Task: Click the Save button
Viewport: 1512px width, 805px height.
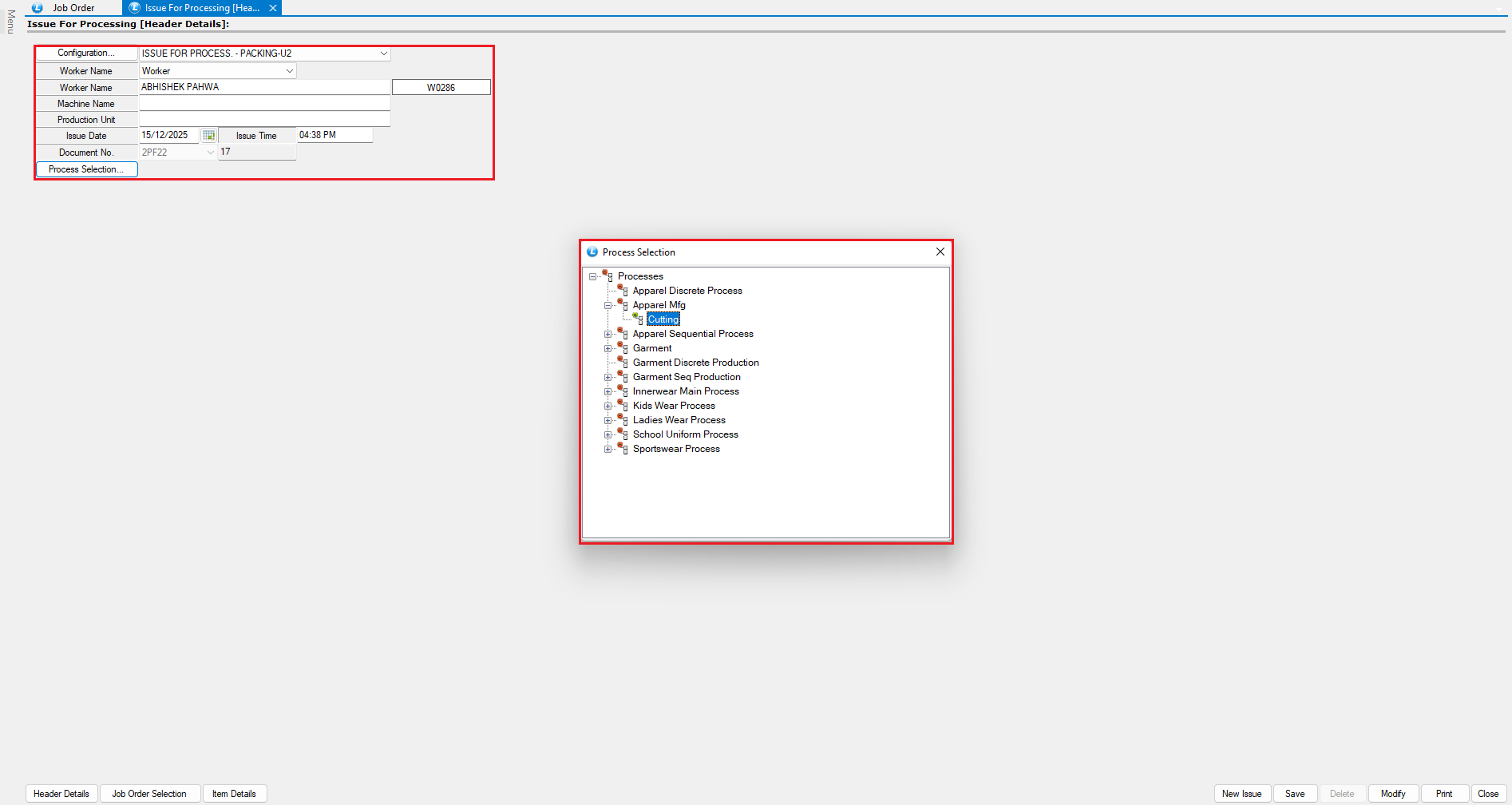Action: [1294, 794]
